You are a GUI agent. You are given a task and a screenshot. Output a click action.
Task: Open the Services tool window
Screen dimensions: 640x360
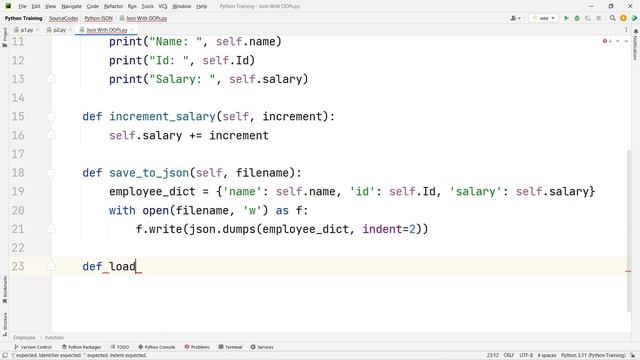click(262, 347)
